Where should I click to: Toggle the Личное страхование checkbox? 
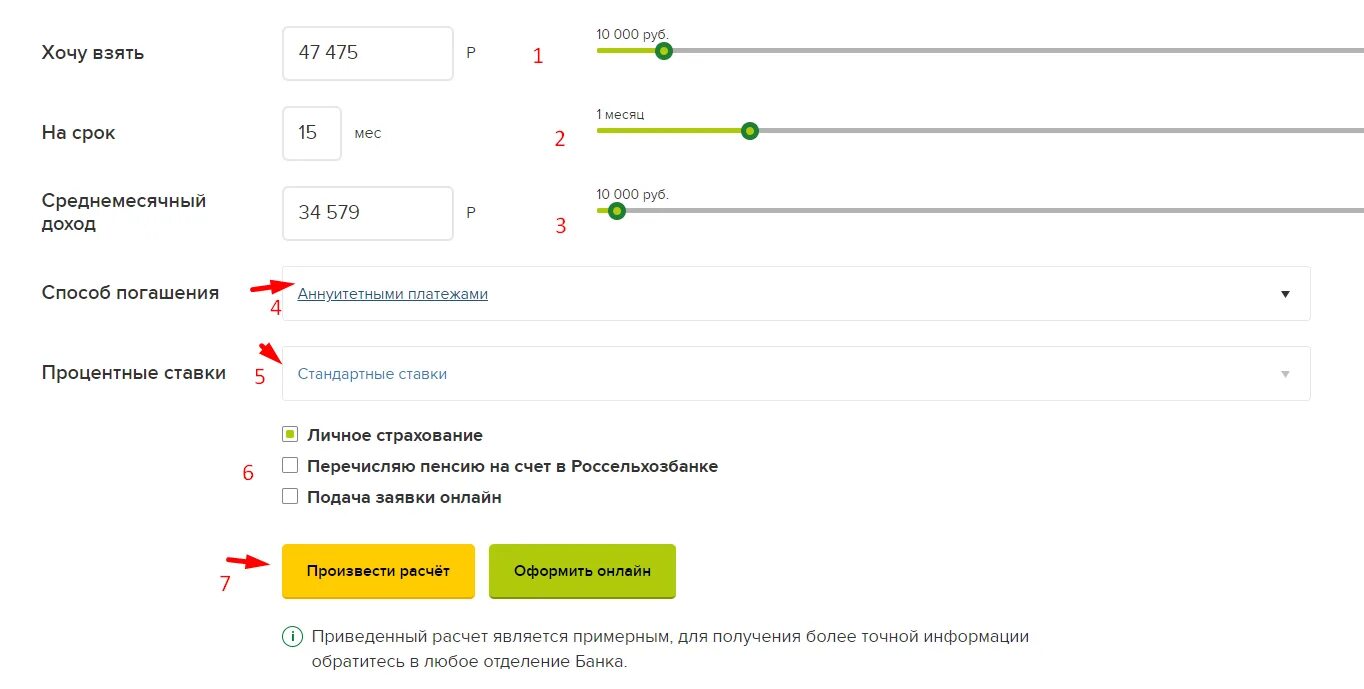291,435
